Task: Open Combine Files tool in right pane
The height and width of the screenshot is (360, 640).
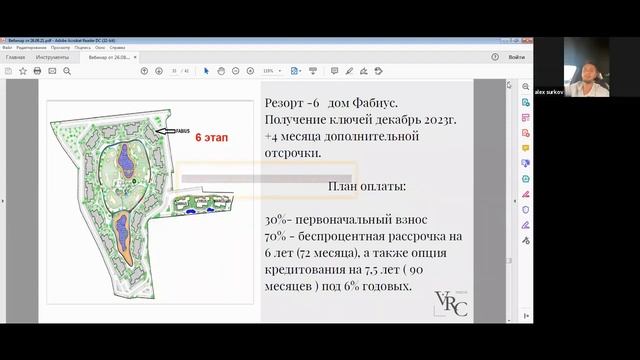Action: point(526,163)
